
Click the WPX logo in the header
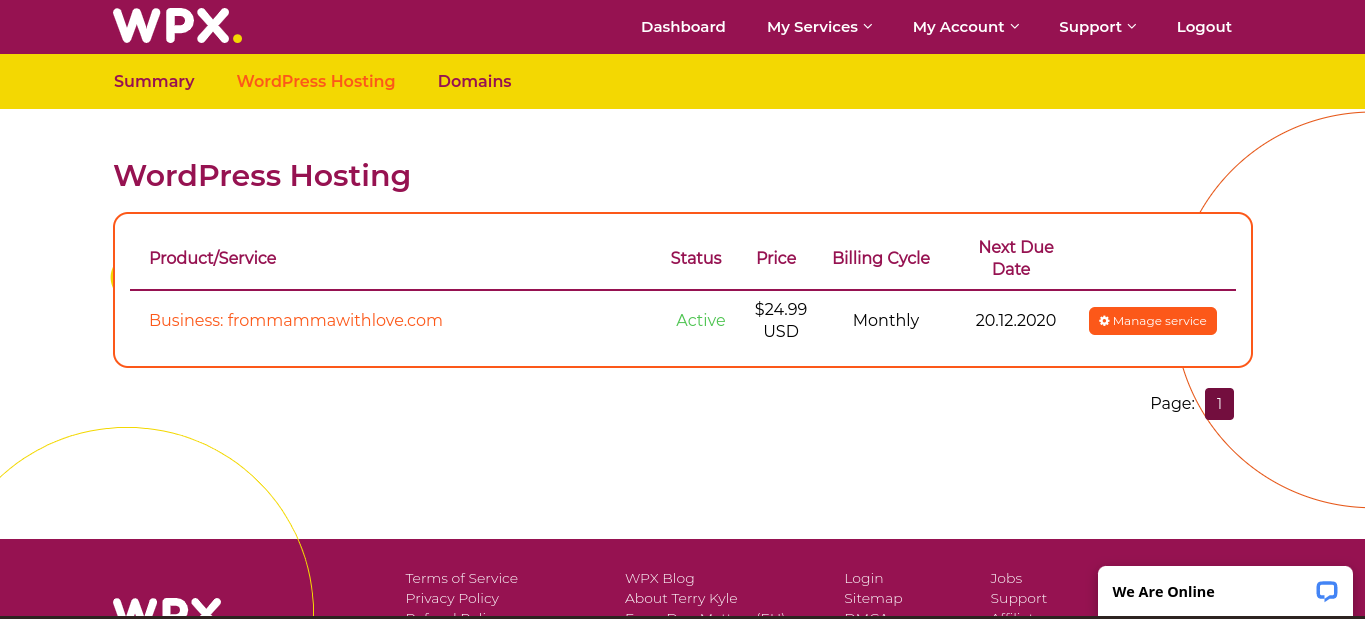coord(177,26)
